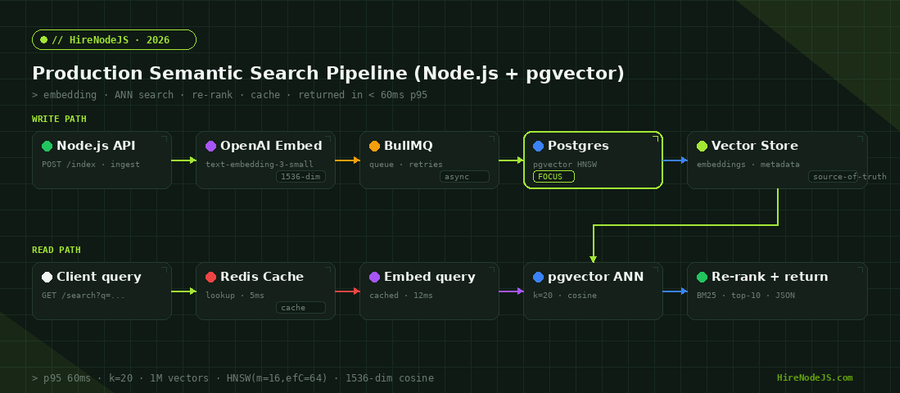Click the lime dot beside Vector Store
This screenshot has width=900, height=393.
tap(702, 146)
